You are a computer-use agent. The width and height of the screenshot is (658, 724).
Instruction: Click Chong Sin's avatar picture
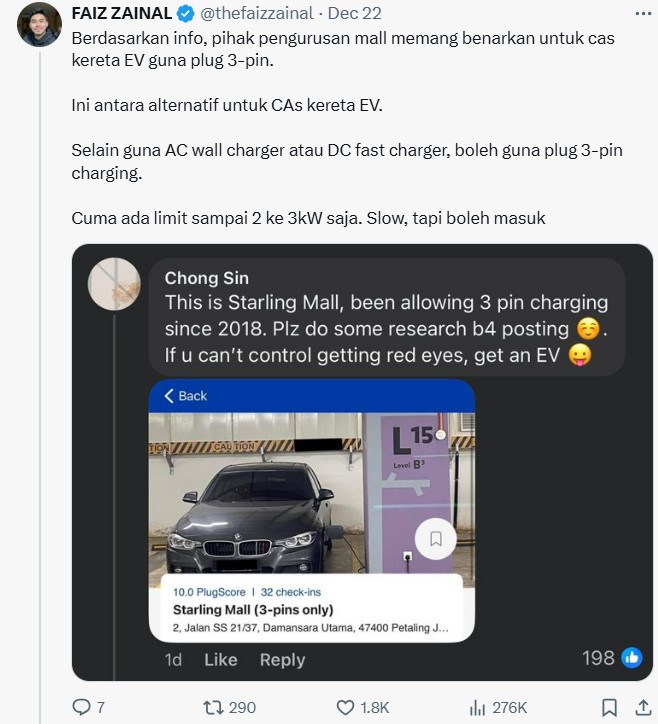pyautogui.click(x=114, y=283)
